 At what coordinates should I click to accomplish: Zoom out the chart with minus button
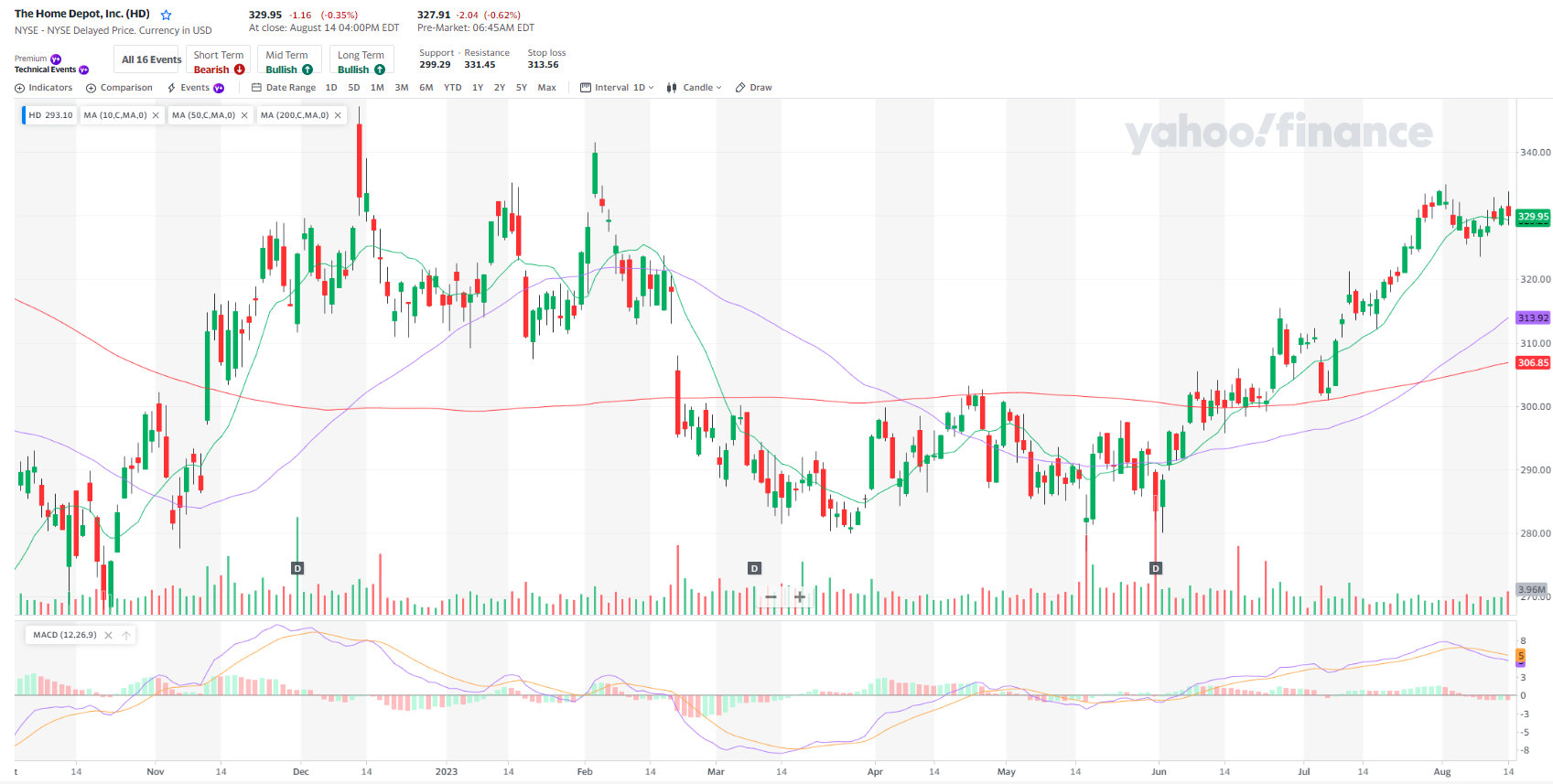pyautogui.click(x=771, y=597)
